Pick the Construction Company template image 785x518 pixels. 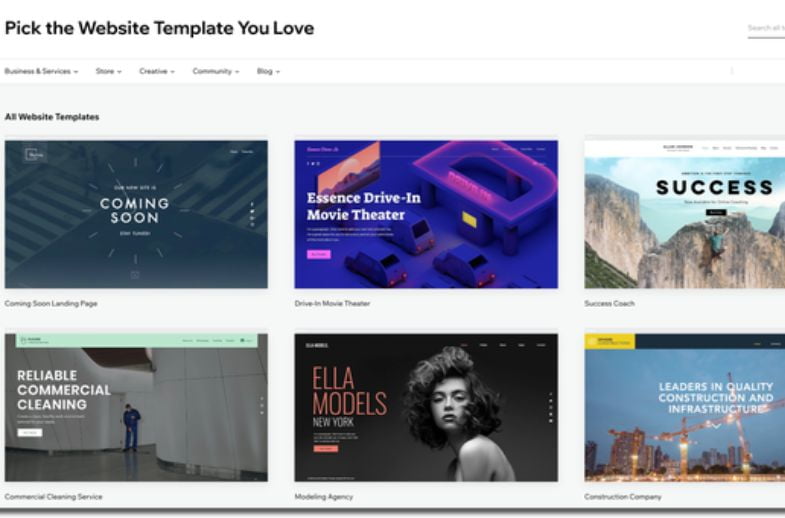pos(684,407)
